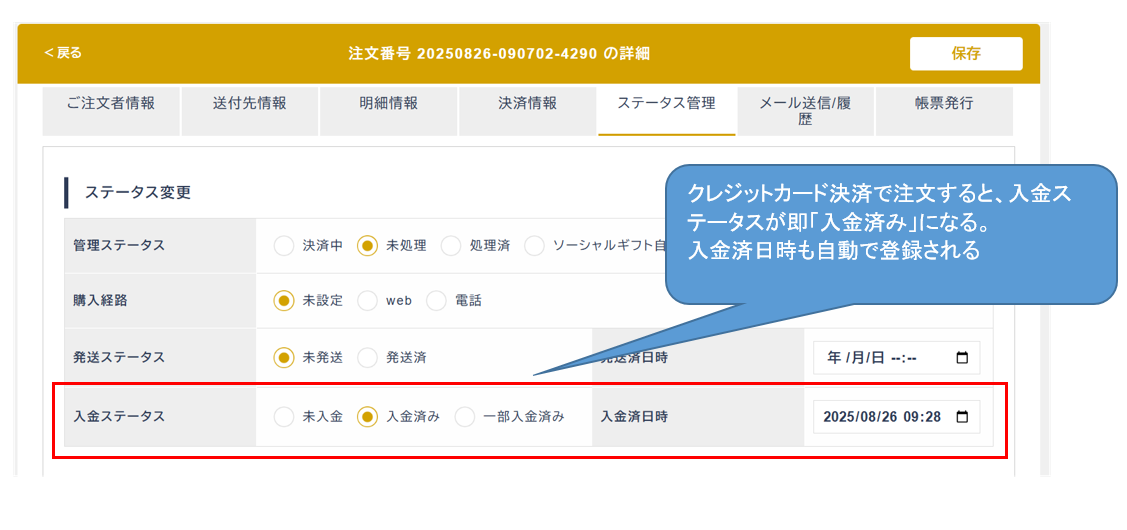This screenshot has width=1127, height=530.
Task: Set shipping status to 発送済
Action: (x=368, y=357)
